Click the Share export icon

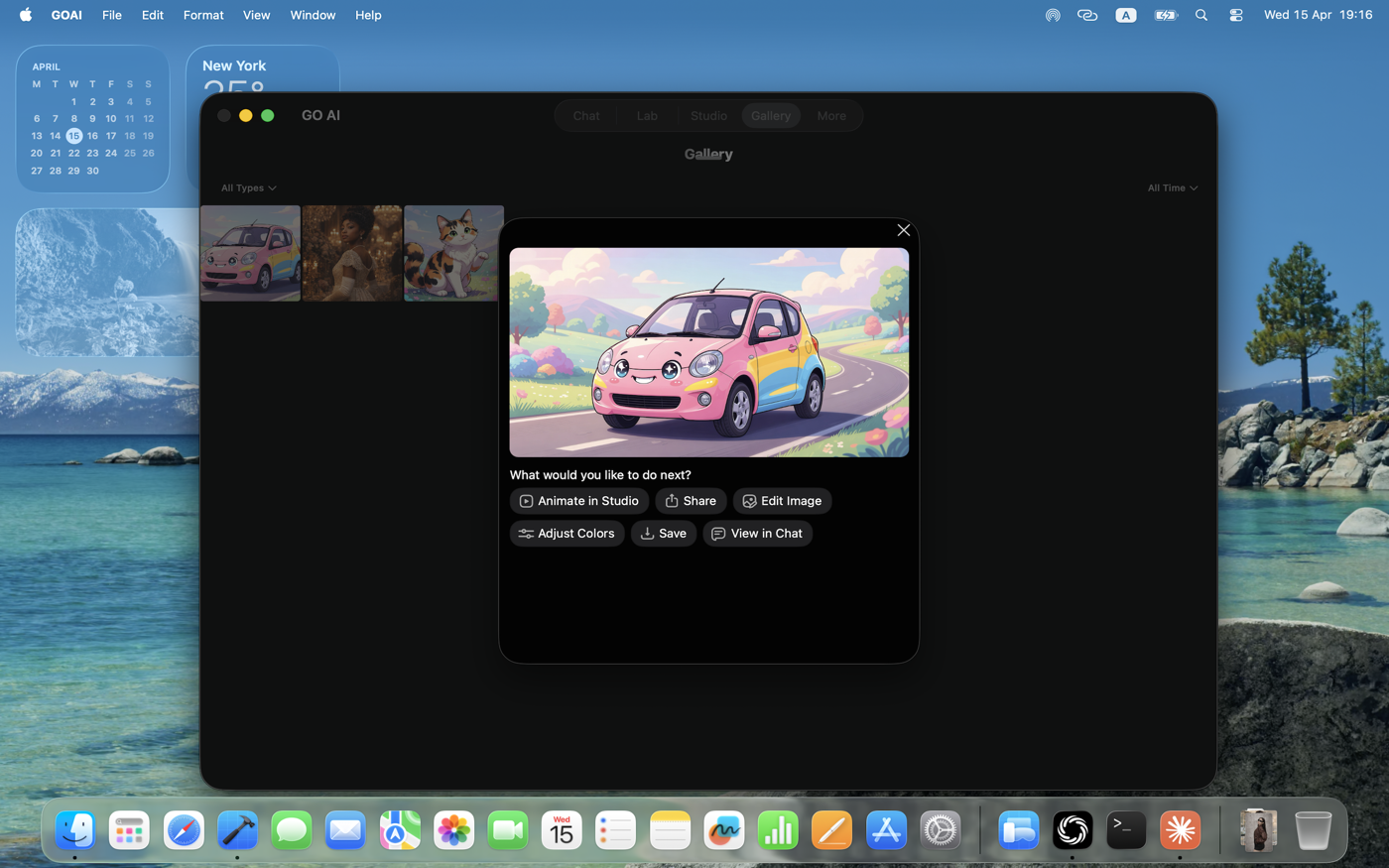pos(670,501)
